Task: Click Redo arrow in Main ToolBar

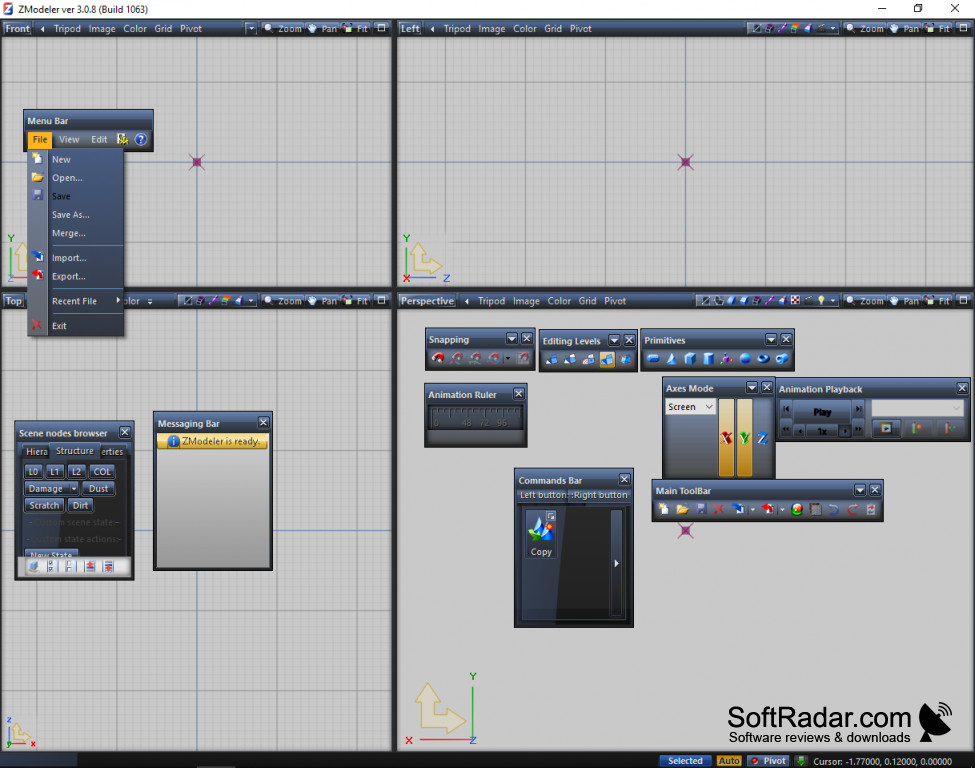Action: coord(853,509)
